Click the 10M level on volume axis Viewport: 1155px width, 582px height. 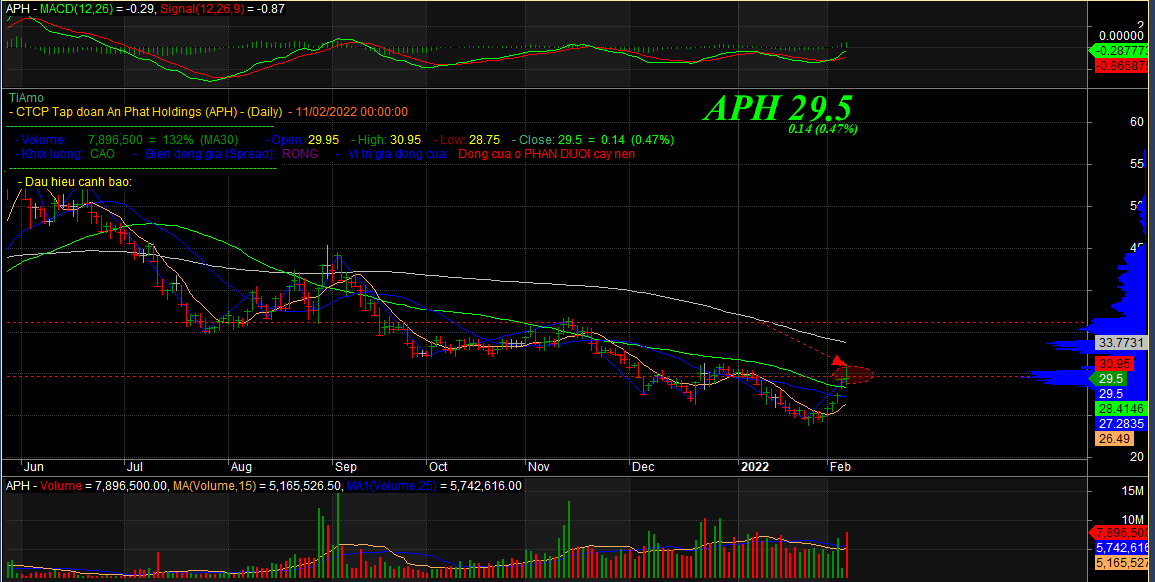1134,521
